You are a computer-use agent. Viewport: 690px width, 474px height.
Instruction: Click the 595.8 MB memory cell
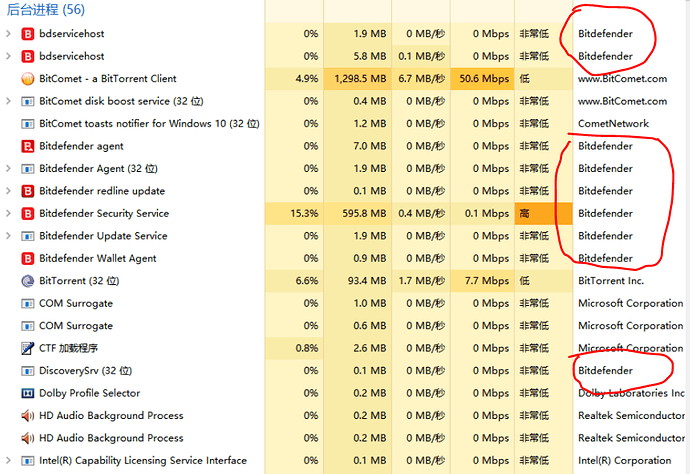(357, 213)
